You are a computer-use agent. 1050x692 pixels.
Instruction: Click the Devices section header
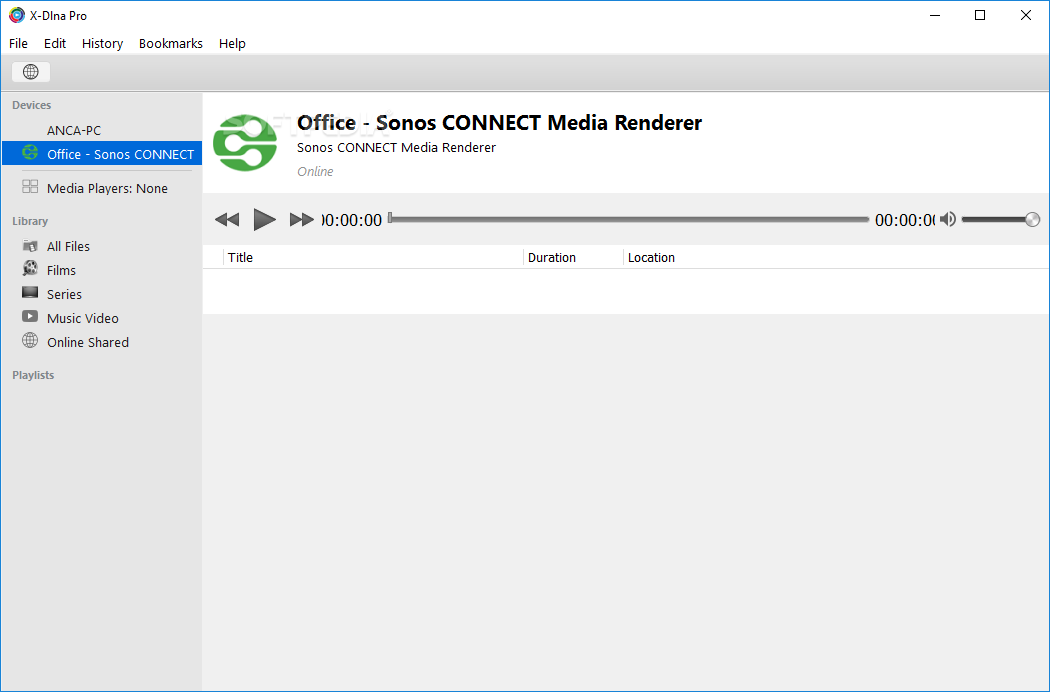pos(31,105)
